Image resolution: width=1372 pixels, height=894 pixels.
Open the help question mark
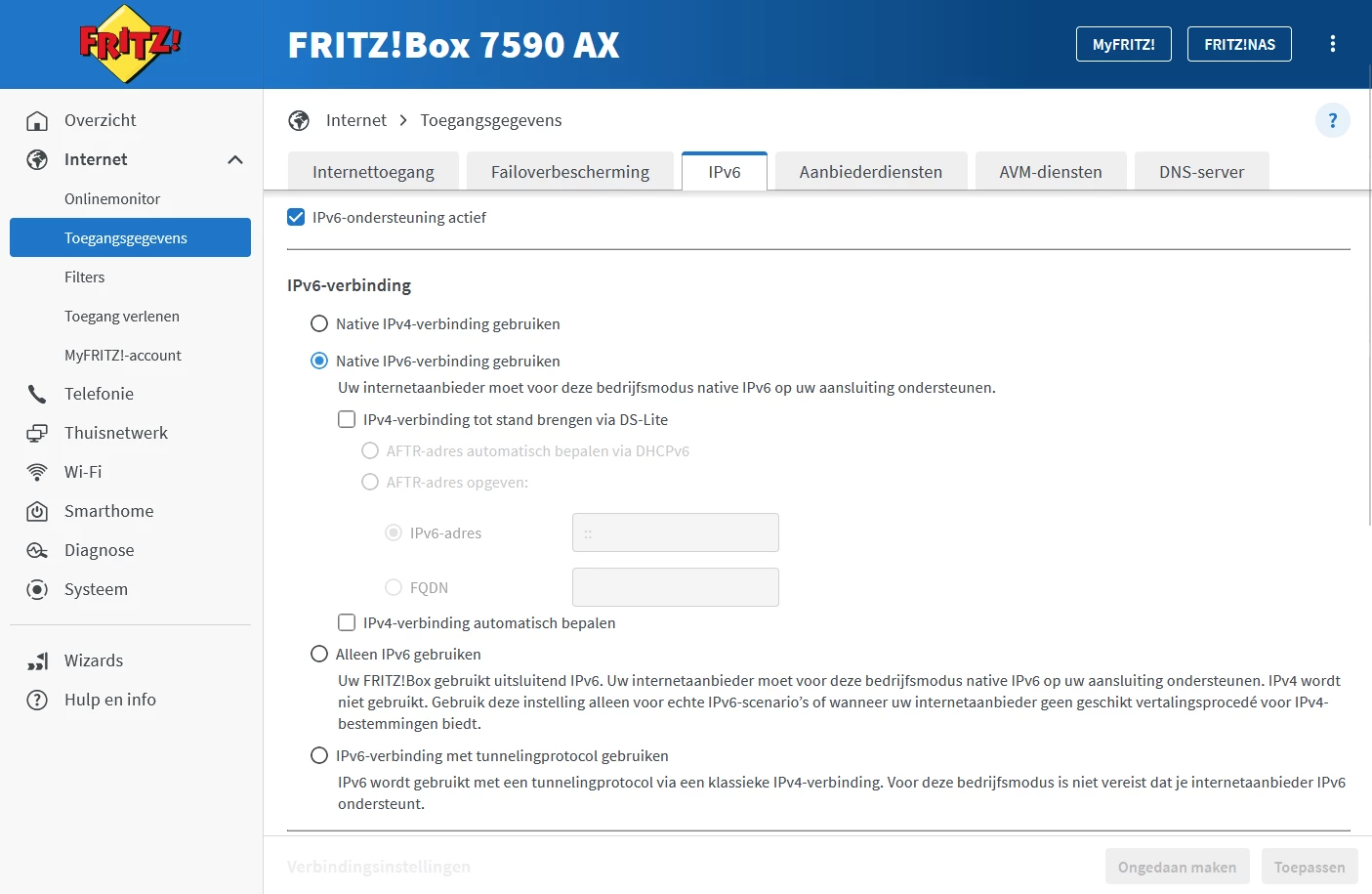(1333, 120)
